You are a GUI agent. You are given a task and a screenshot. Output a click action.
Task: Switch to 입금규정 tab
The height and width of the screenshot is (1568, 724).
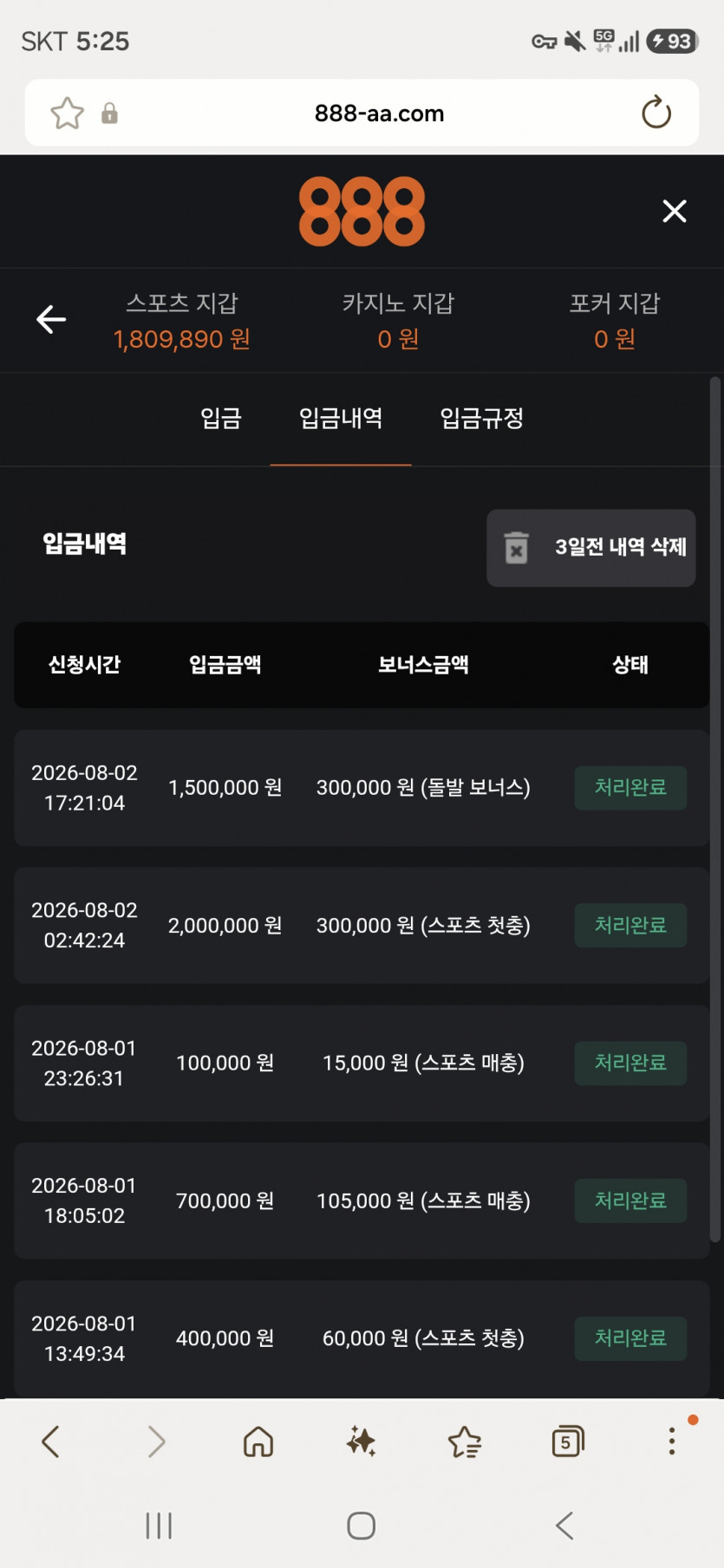482,419
